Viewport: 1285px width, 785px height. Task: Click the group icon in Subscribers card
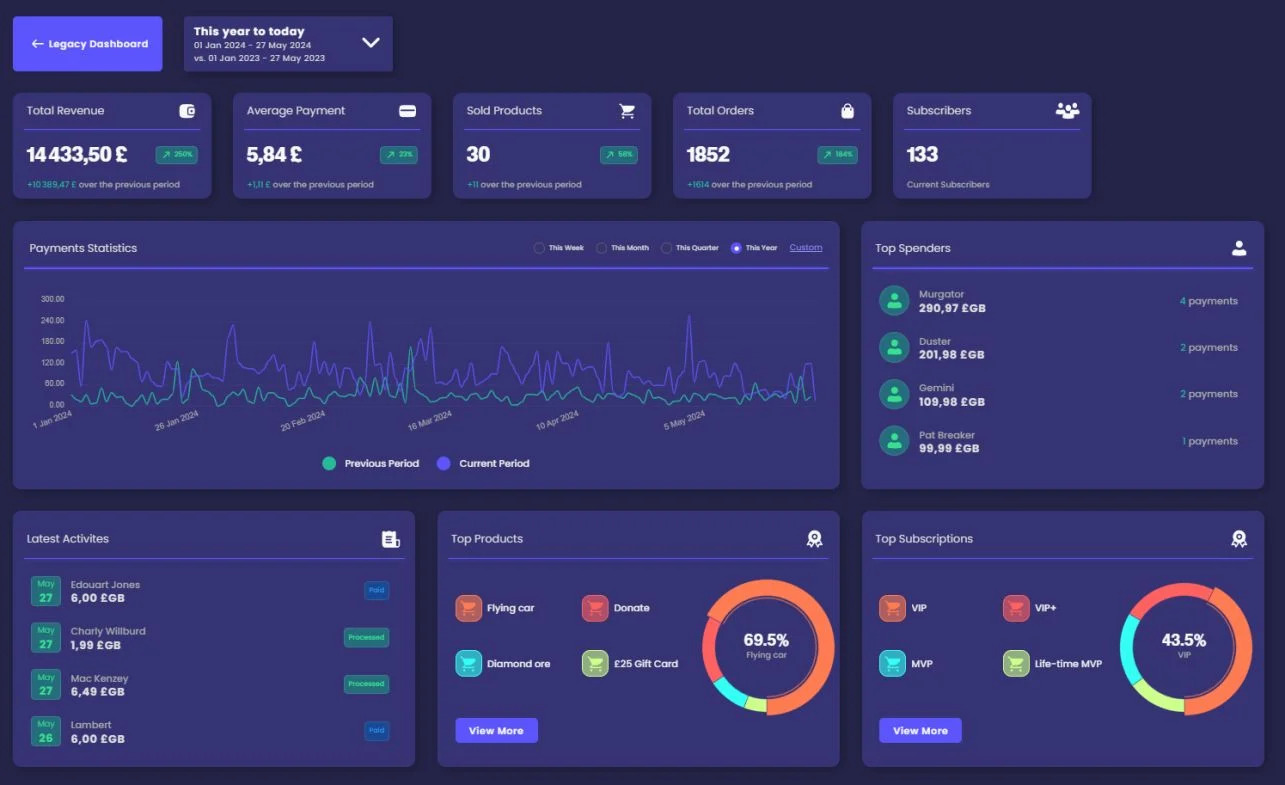[x=1067, y=110]
